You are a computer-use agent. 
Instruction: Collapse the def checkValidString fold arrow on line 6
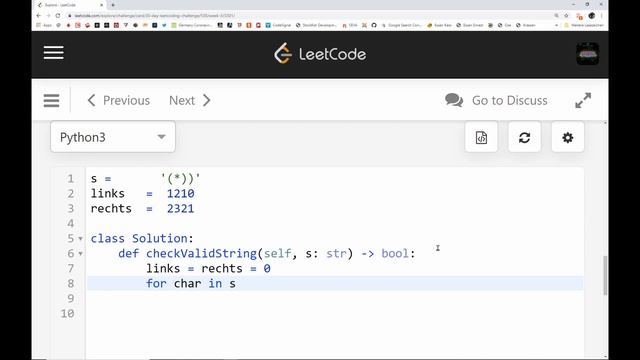(x=80, y=254)
